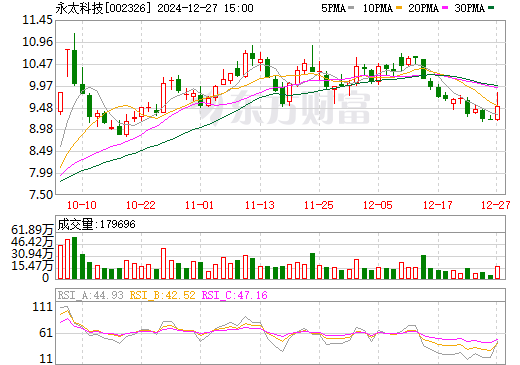The height and width of the screenshot is (365, 520).
Task: Click the stock title 永太科技[002326]
Action: click(103, 8)
